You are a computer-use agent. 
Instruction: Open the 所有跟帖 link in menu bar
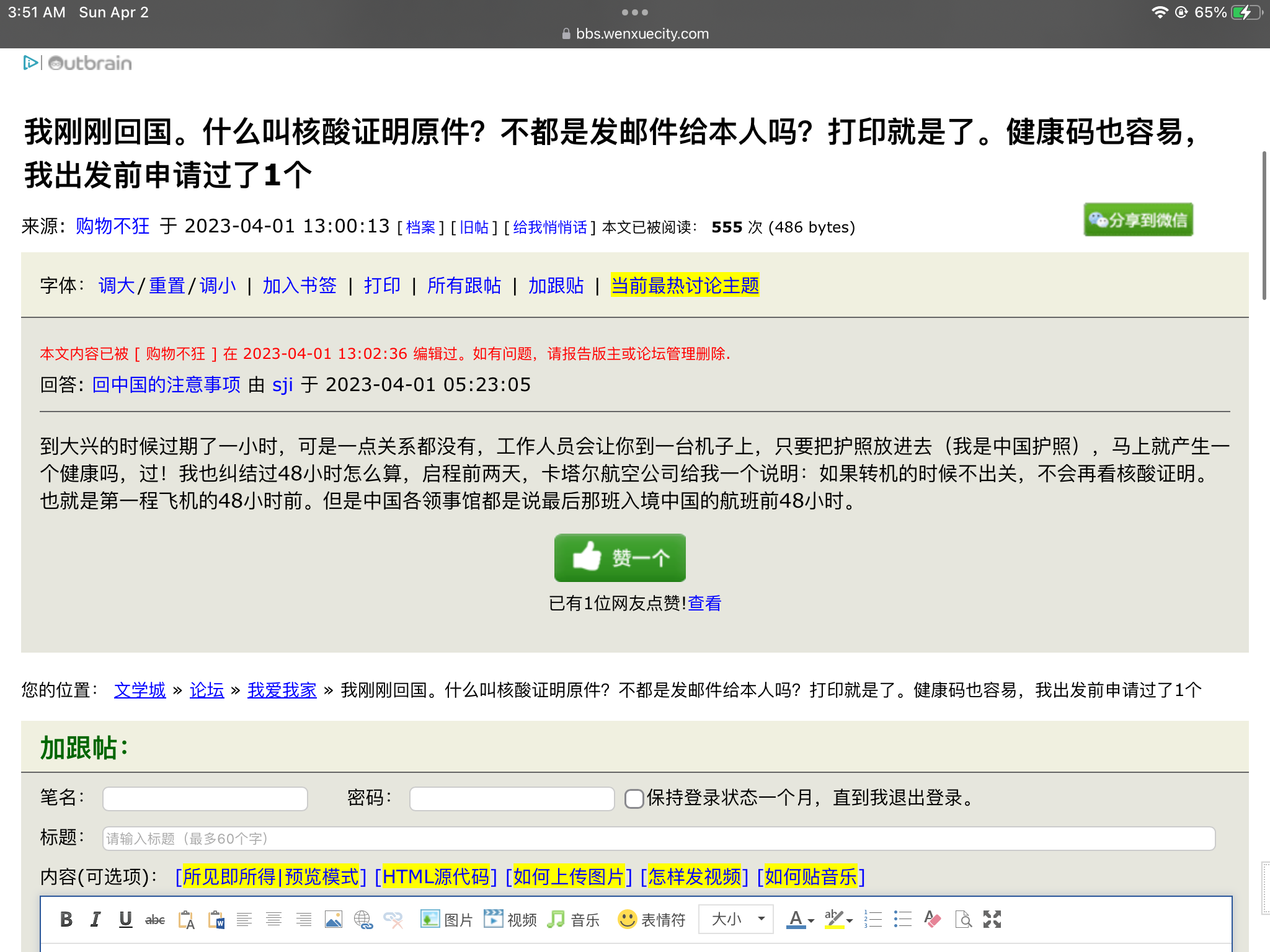click(464, 286)
